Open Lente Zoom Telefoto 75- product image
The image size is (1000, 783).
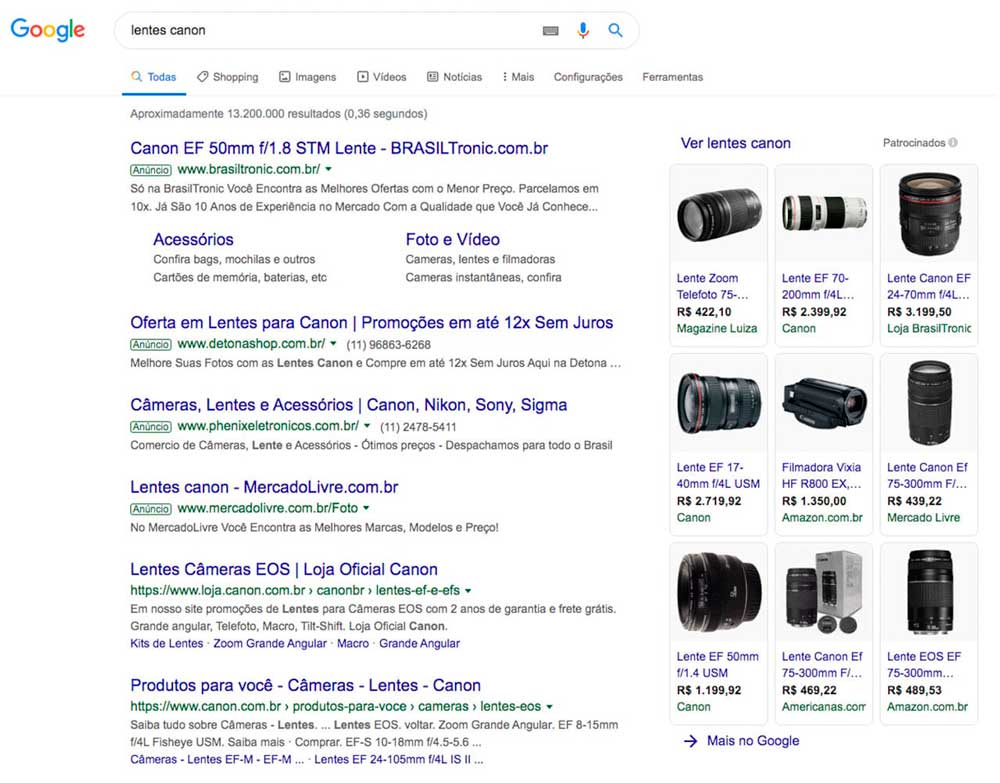point(719,214)
